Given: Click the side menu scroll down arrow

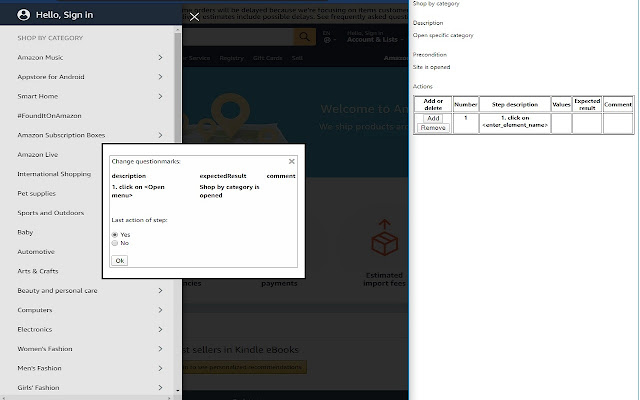Looking at the screenshot, I should click(x=178, y=391).
